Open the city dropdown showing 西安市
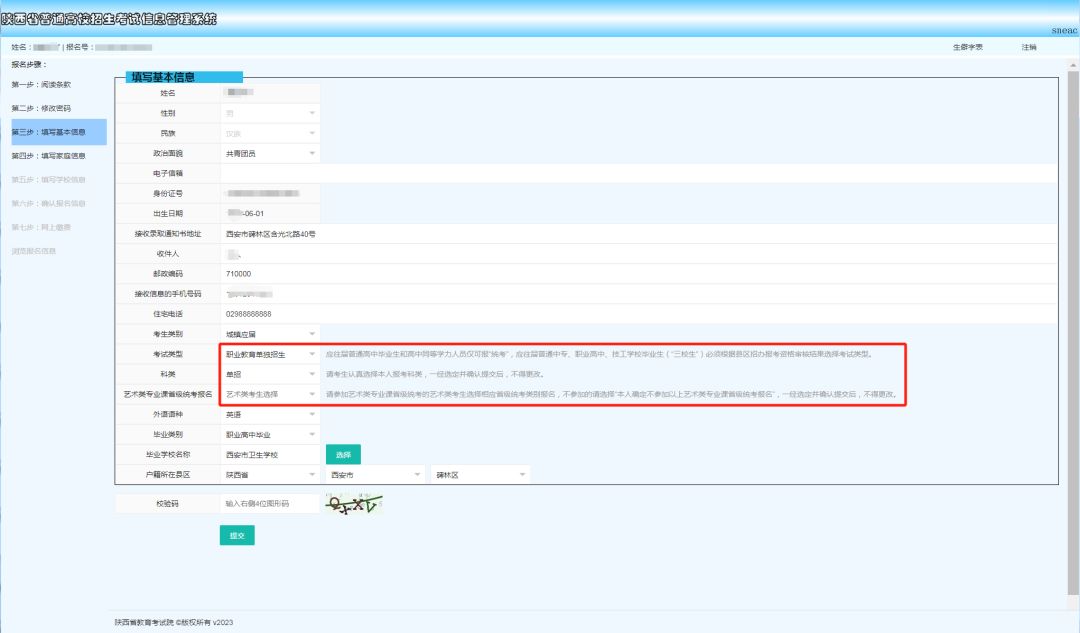 375,475
